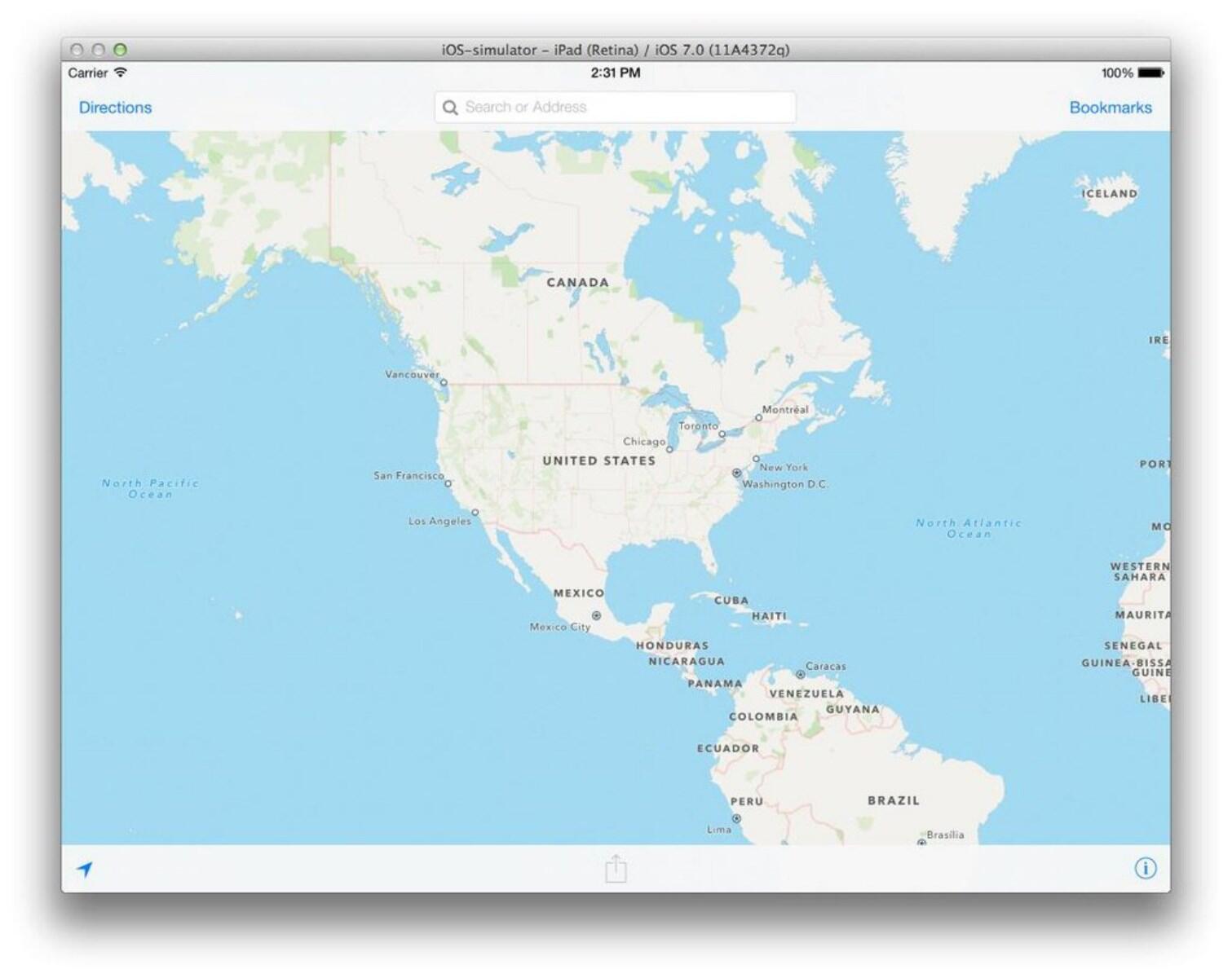Tap the Lima capital marker
This screenshot has width=1232, height=978.
[736, 818]
